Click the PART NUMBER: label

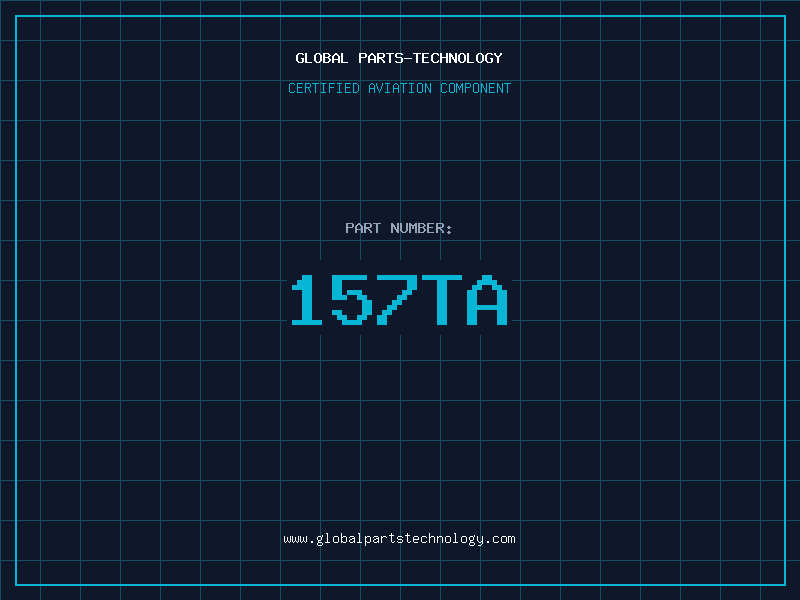398,228
